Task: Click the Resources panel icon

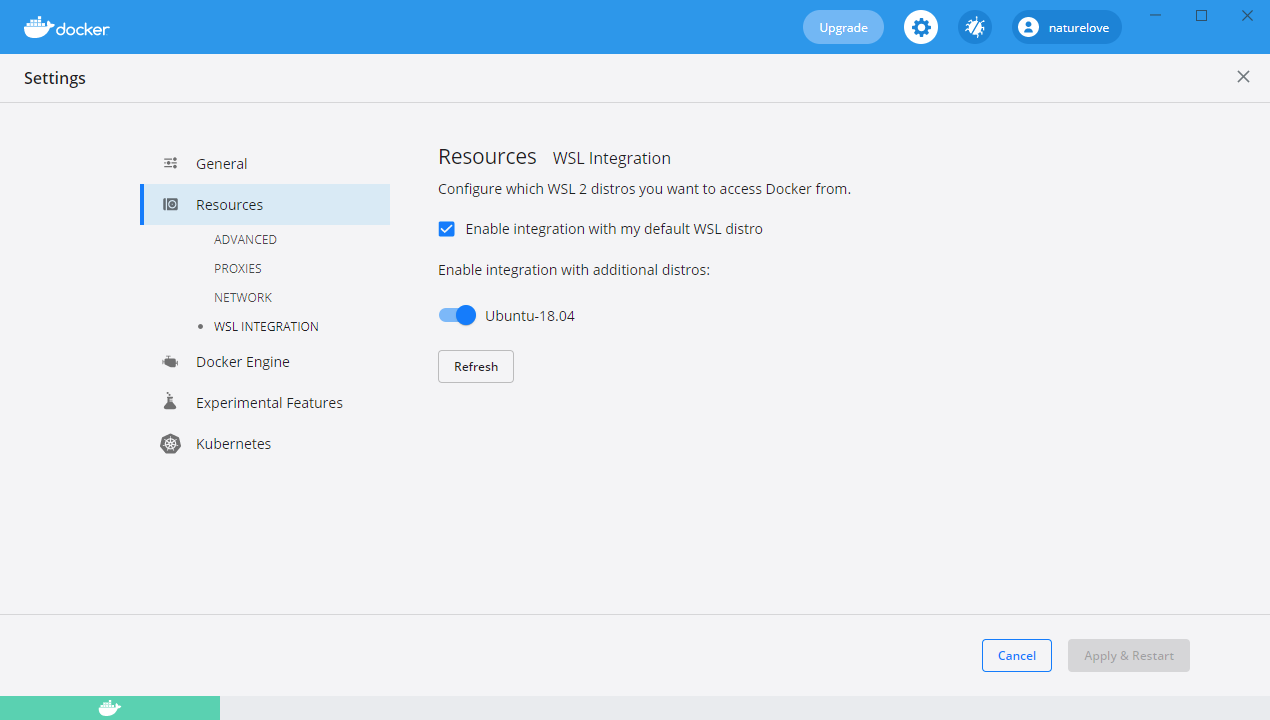Action: pyautogui.click(x=170, y=204)
